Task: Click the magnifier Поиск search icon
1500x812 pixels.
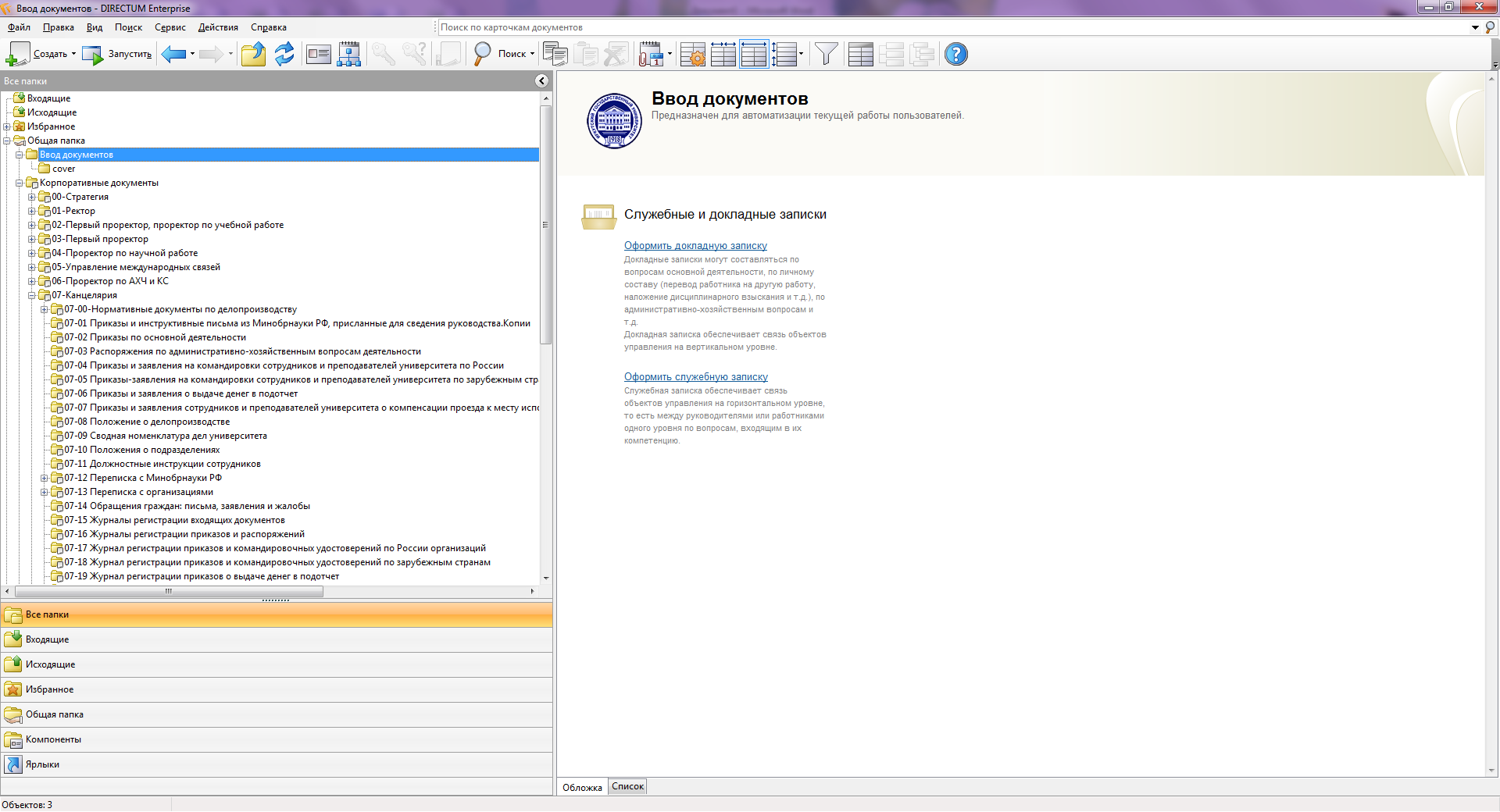Action: (x=482, y=54)
